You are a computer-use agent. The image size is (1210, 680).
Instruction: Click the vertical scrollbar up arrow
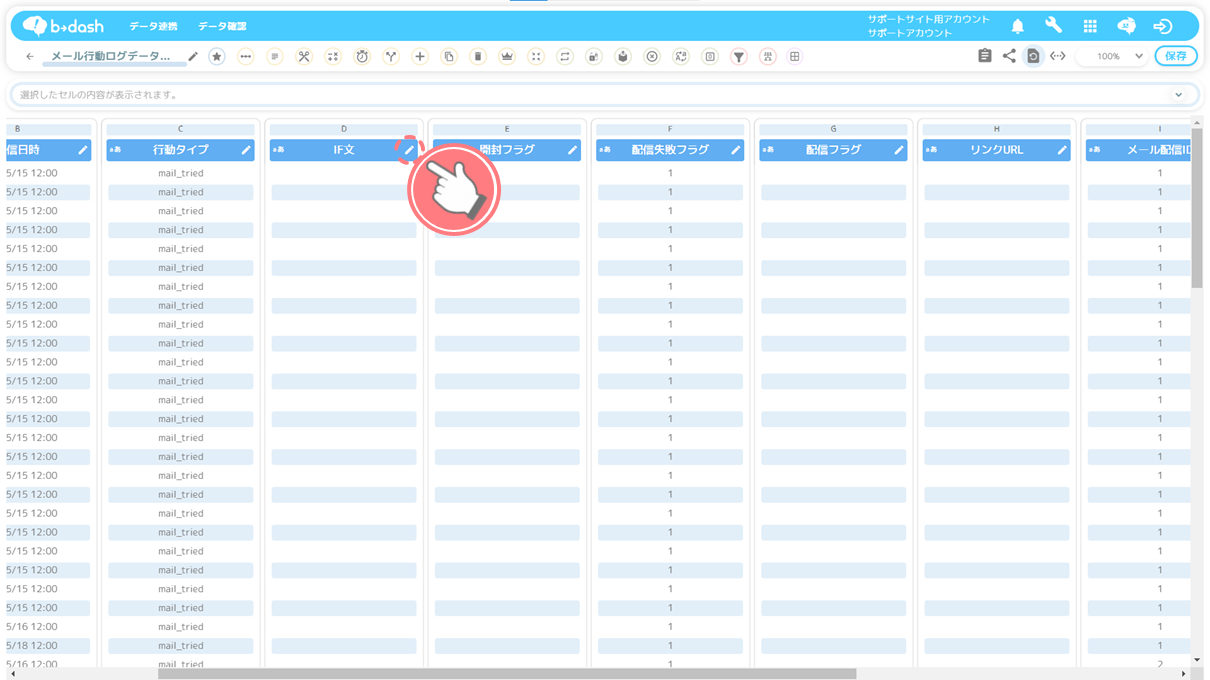(1197, 122)
